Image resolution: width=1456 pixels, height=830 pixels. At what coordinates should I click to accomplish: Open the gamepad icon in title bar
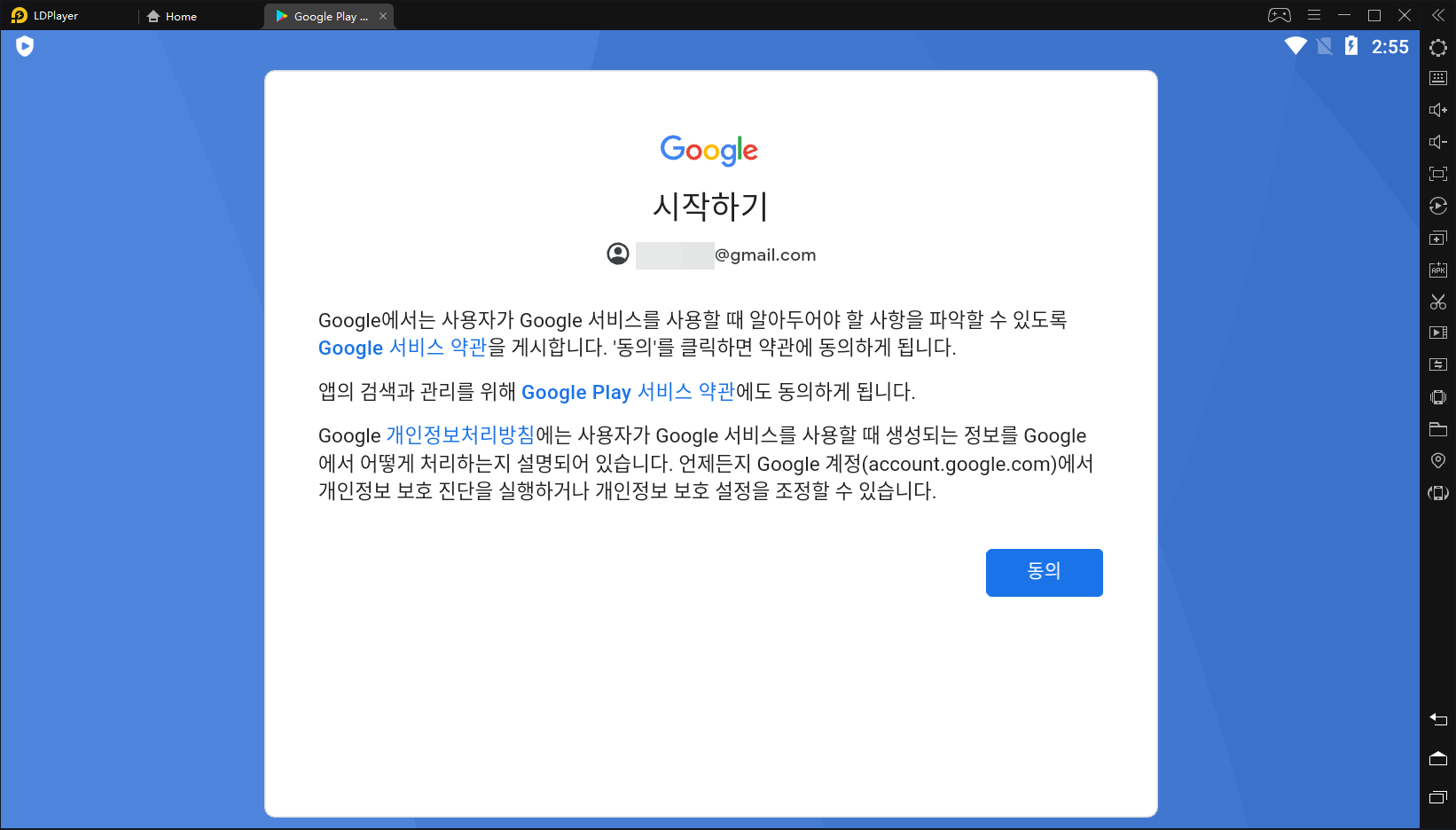pos(1279,15)
